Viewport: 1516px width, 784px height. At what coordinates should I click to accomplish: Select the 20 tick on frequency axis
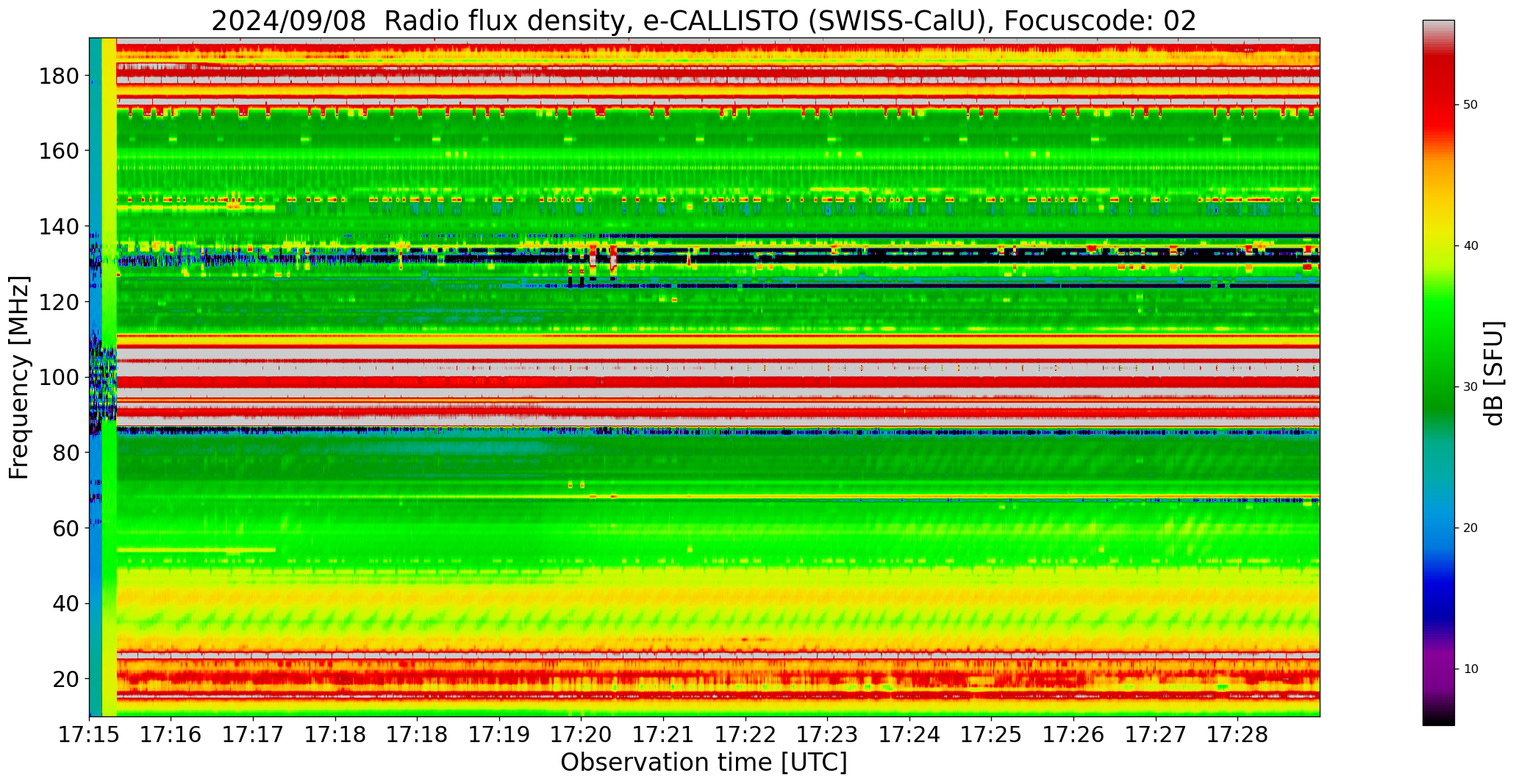coord(67,679)
